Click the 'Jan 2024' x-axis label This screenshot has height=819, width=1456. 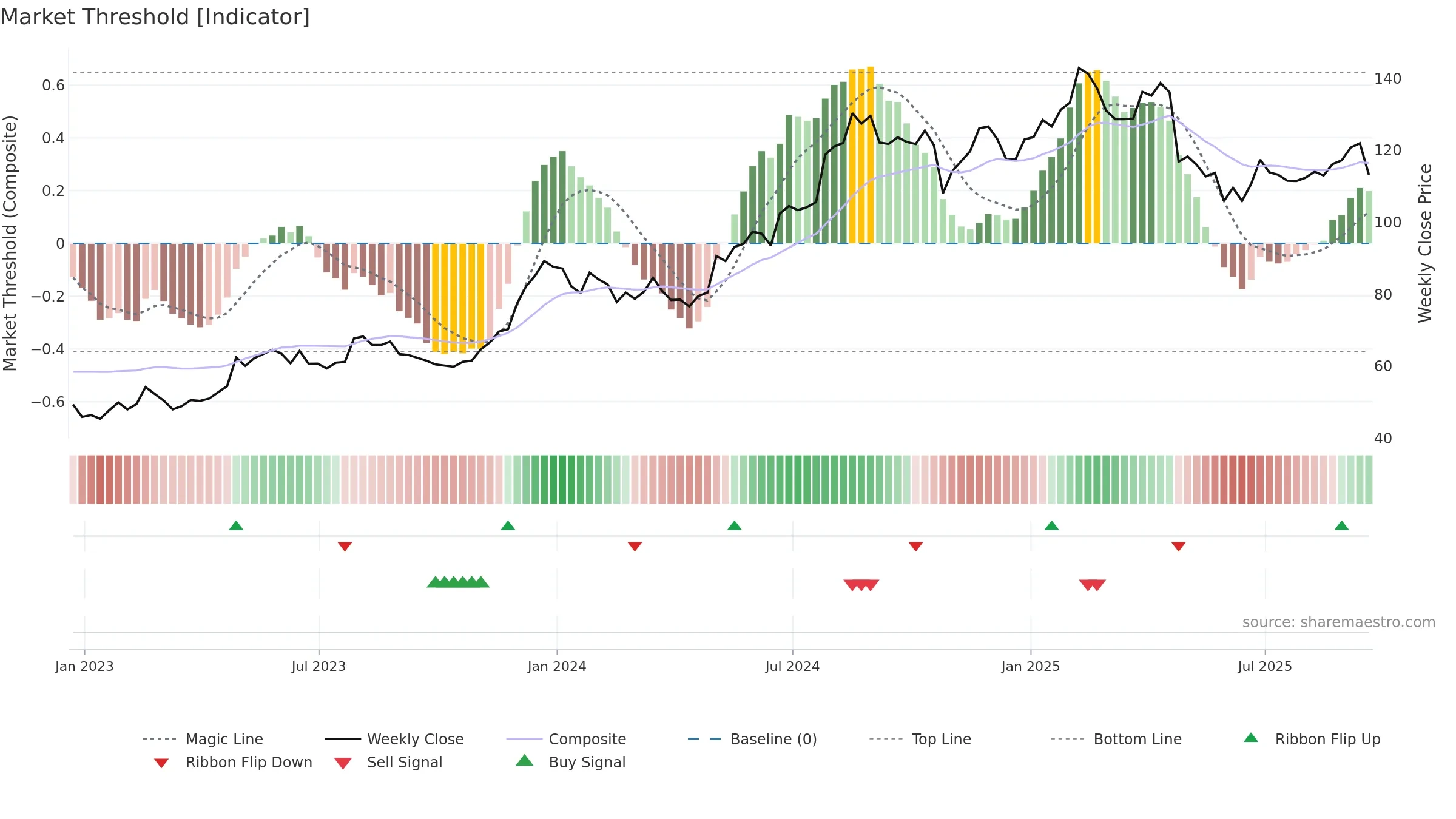pos(557,666)
